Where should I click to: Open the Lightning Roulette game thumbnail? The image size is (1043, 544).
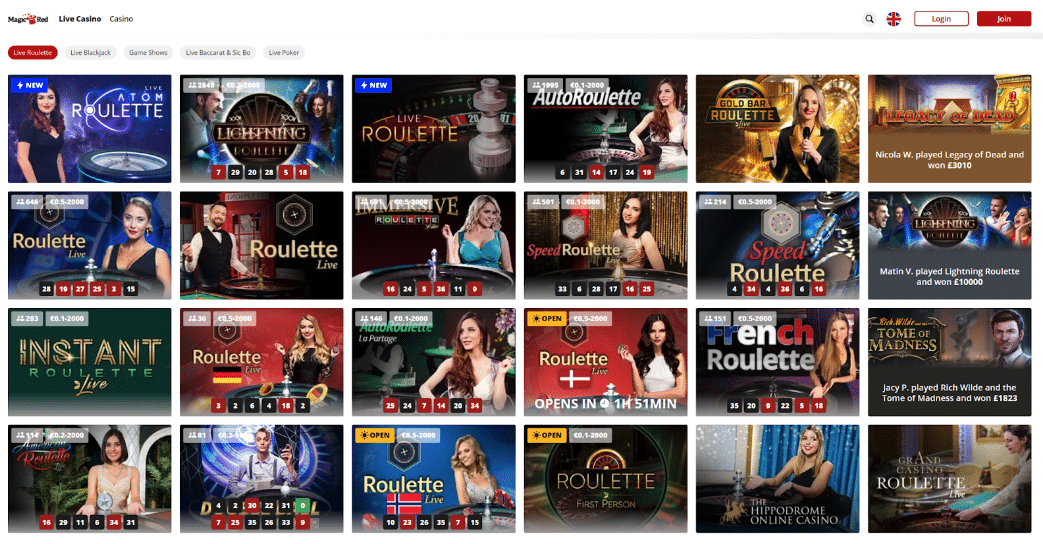coord(261,128)
